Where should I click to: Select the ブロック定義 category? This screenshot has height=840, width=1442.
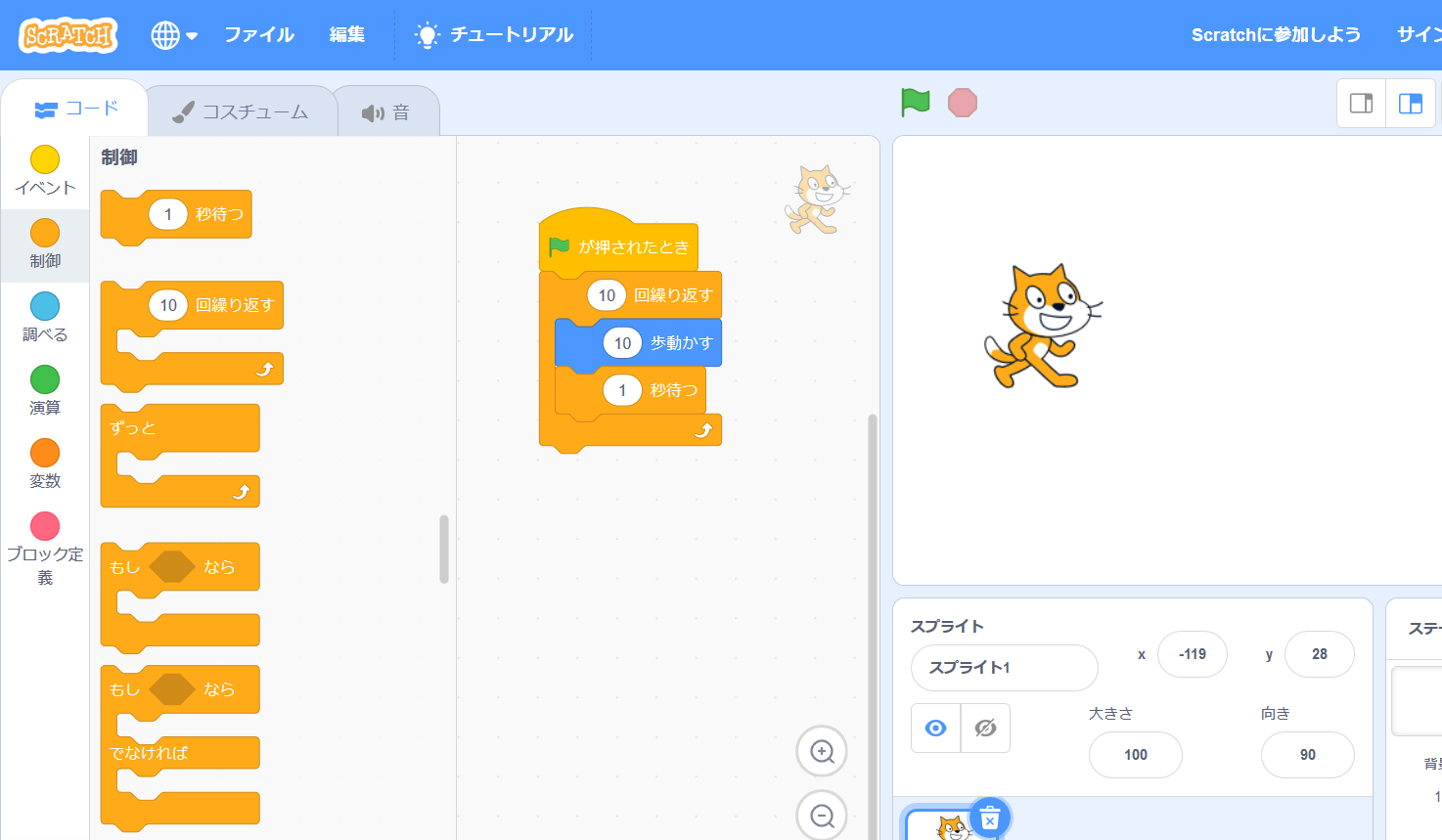45,550
